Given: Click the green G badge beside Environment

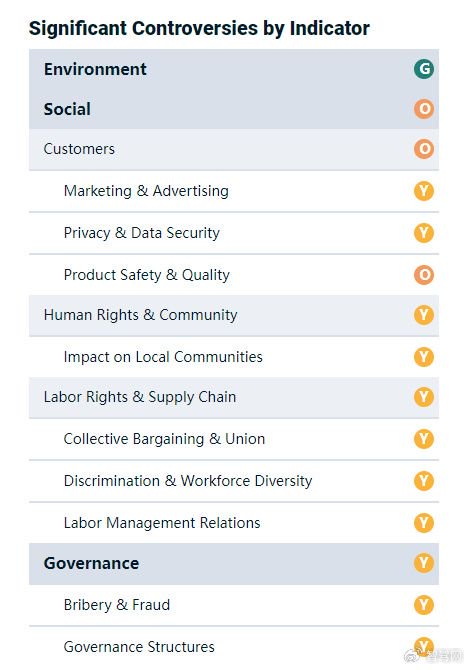Looking at the screenshot, I should pyautogui.click(x=424, y=69).
